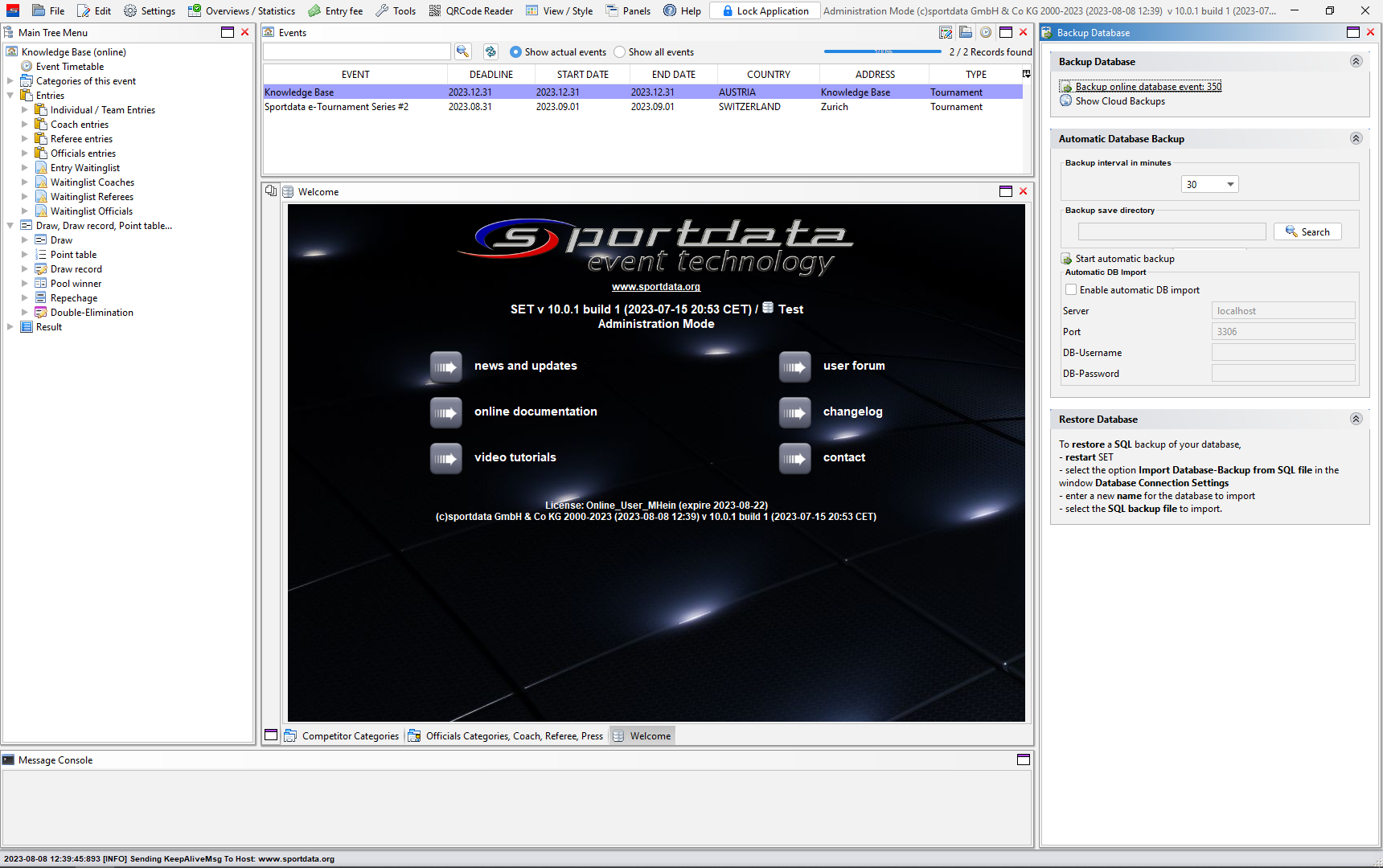Click the Search button for backup directory
The width and height of the screenshot is (1383, 868).
pyautogui.click(x=1307, y=232)
